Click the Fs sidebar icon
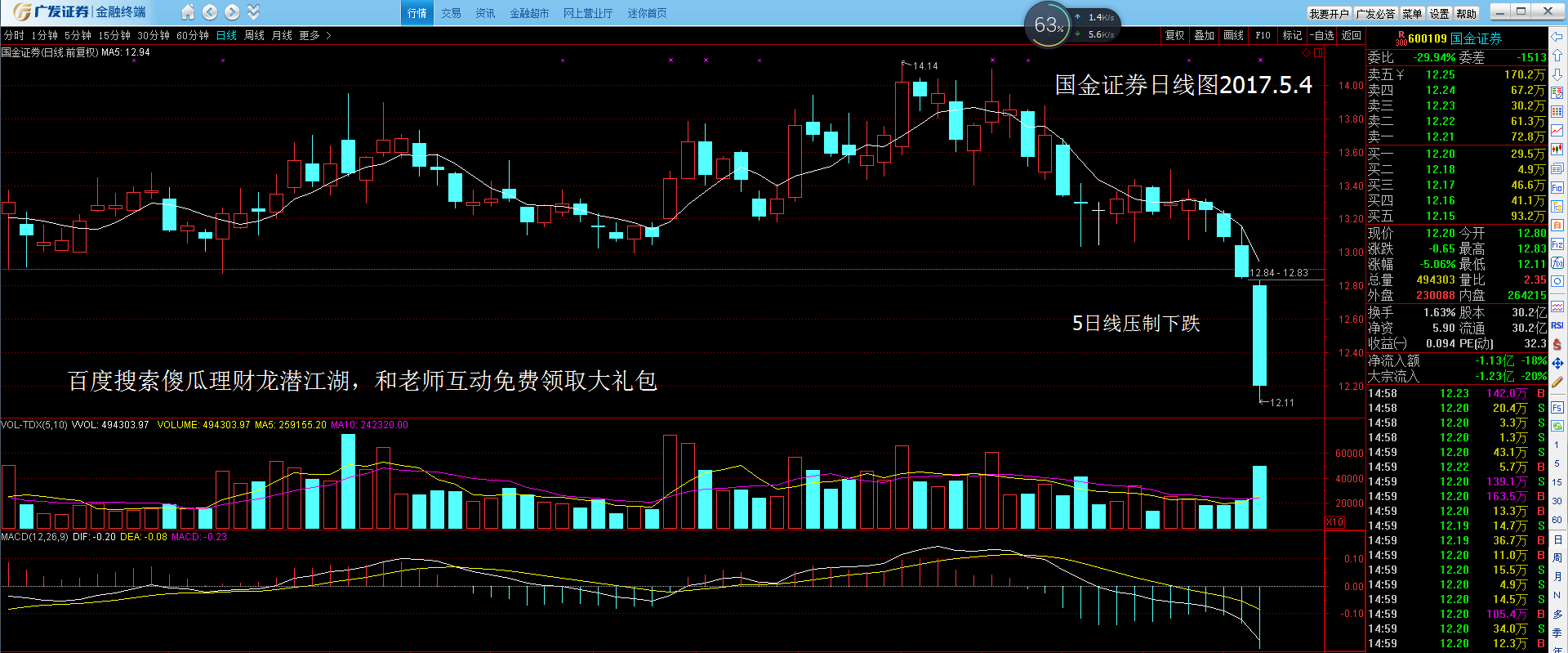Viewport: 1568px width, 653px height. [x=1557, y=407]
